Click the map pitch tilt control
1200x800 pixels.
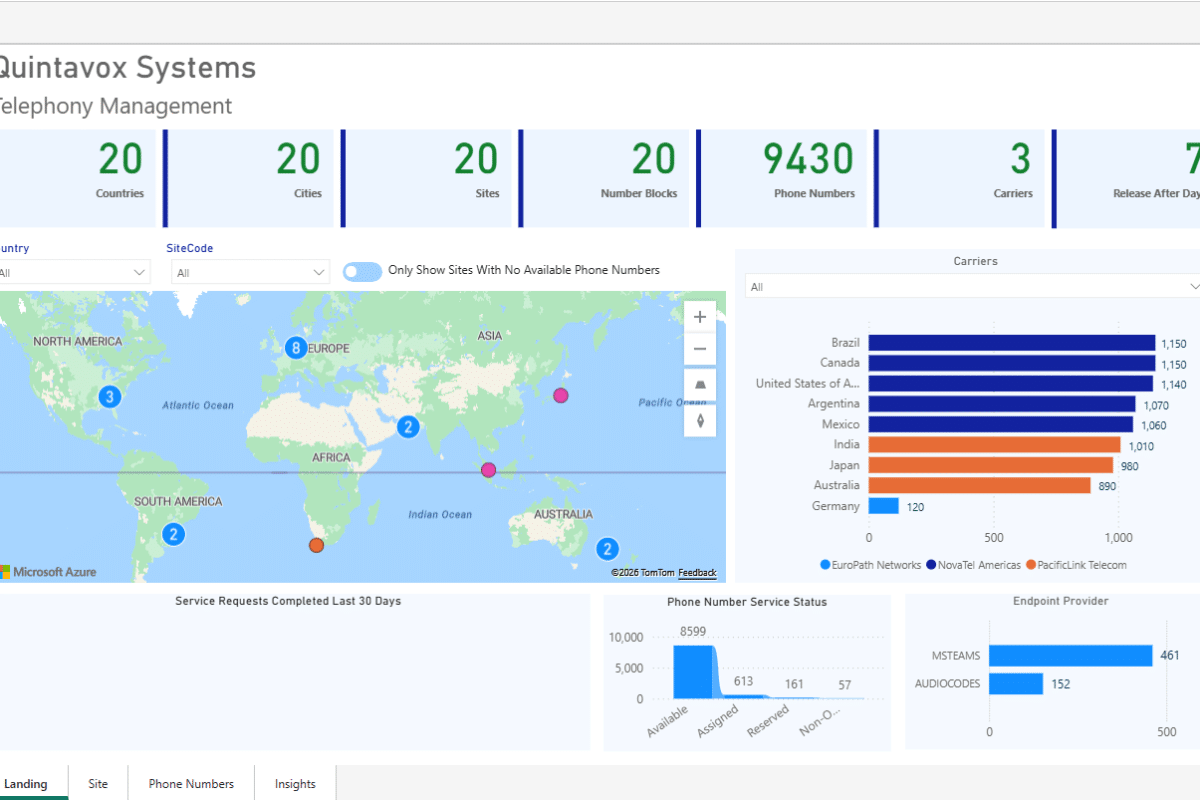[700, 385]
